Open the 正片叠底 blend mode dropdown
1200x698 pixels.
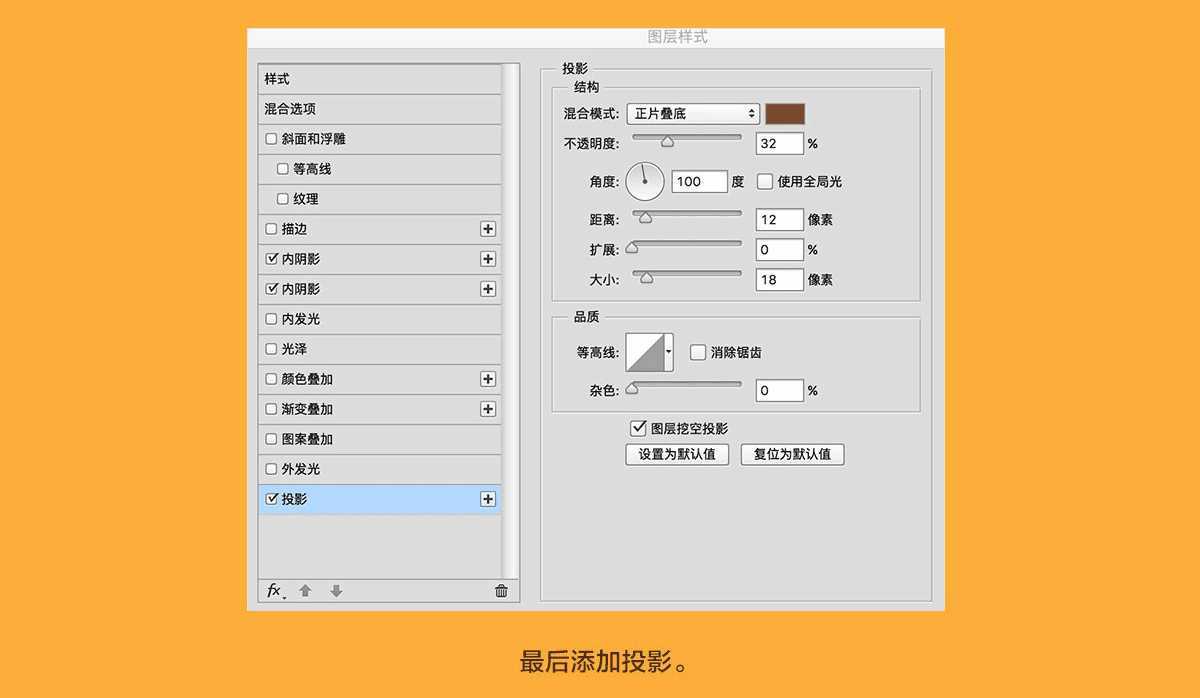click(x=692, y=113)
